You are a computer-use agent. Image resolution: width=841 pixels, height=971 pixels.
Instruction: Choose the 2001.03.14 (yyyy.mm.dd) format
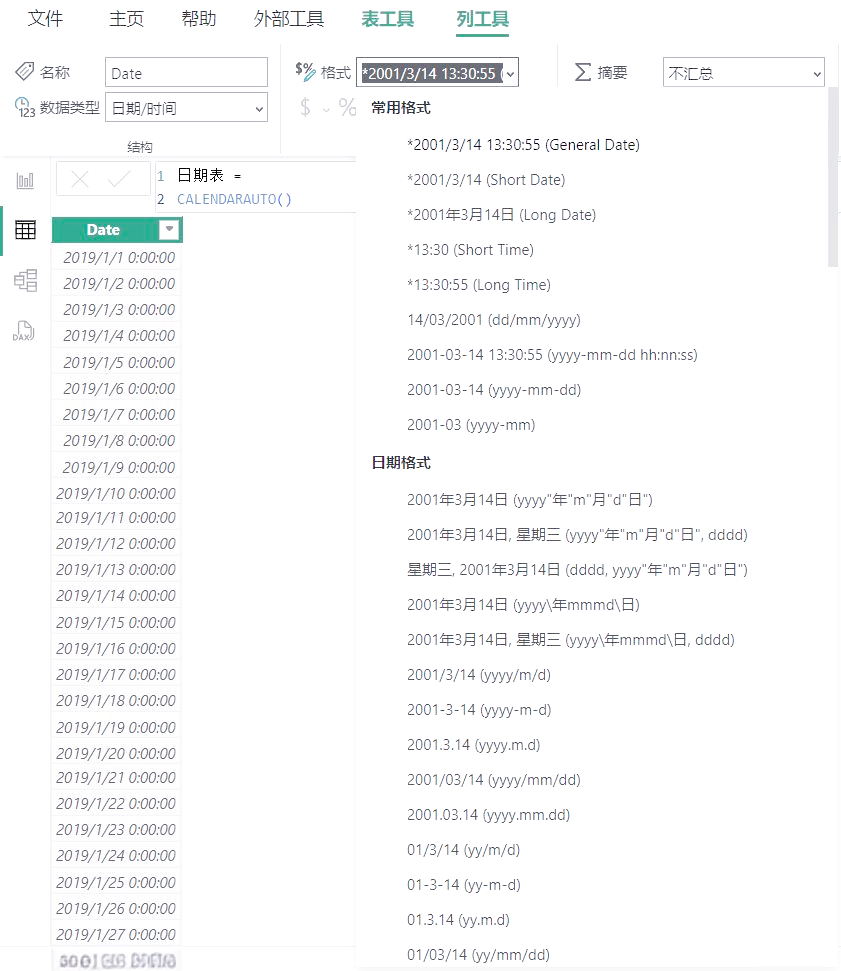[x=488, y=815]
